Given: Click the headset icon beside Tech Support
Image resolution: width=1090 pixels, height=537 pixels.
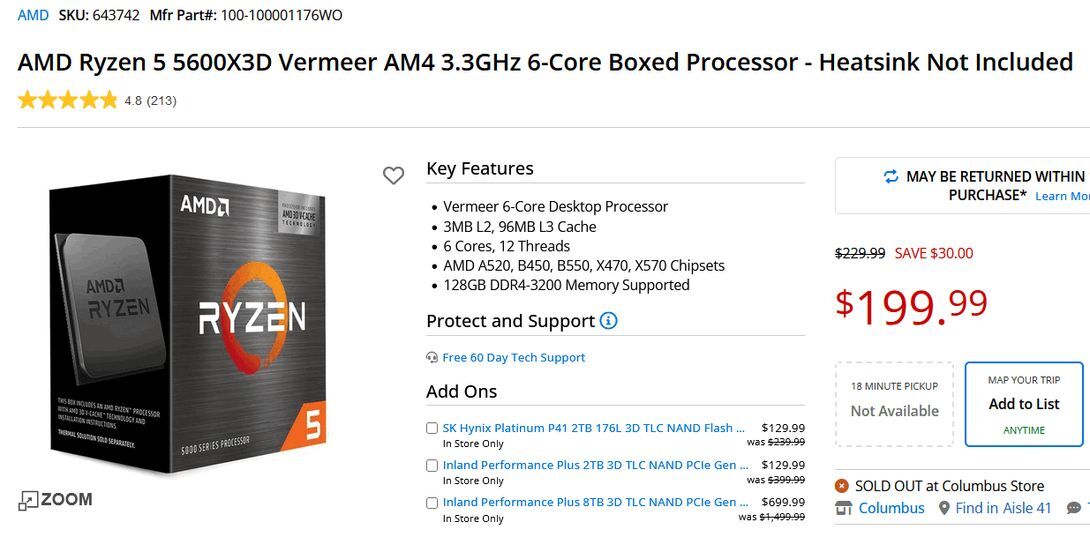Looking at the screenshot, I should coord(432,358).
